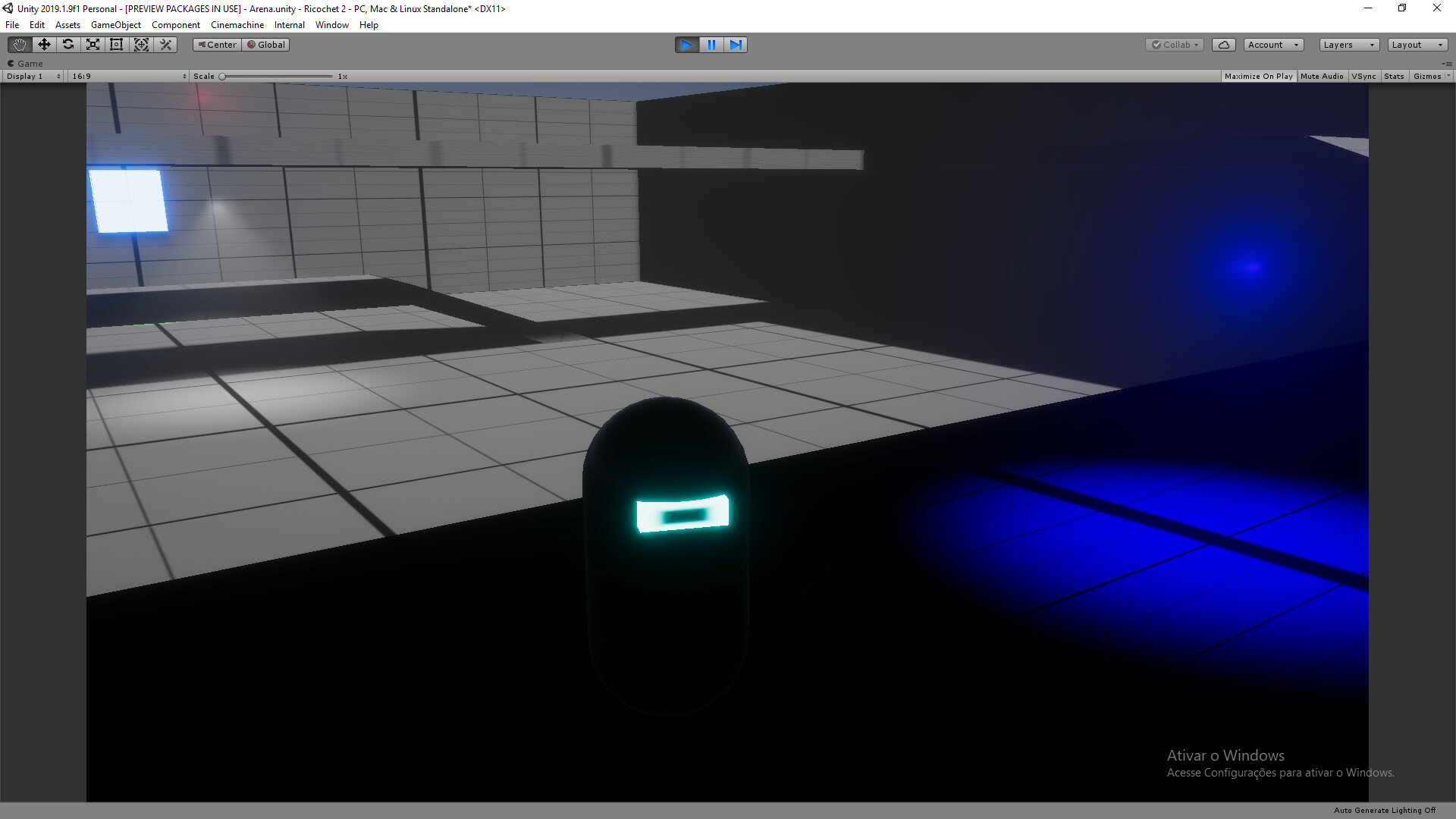Screen dimensions: 1456x819
Task: Select the Move tool
Action: [x=44, y=45]
